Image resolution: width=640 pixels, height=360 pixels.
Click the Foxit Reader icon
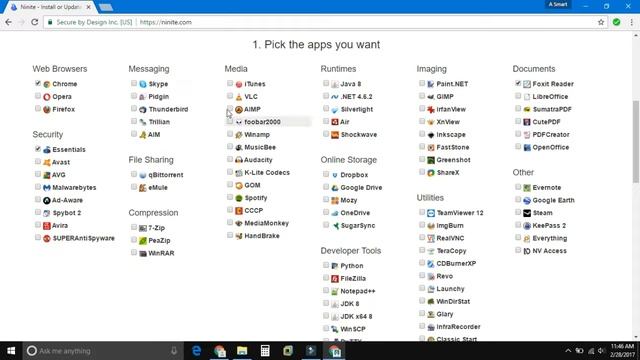pos(527,84)
